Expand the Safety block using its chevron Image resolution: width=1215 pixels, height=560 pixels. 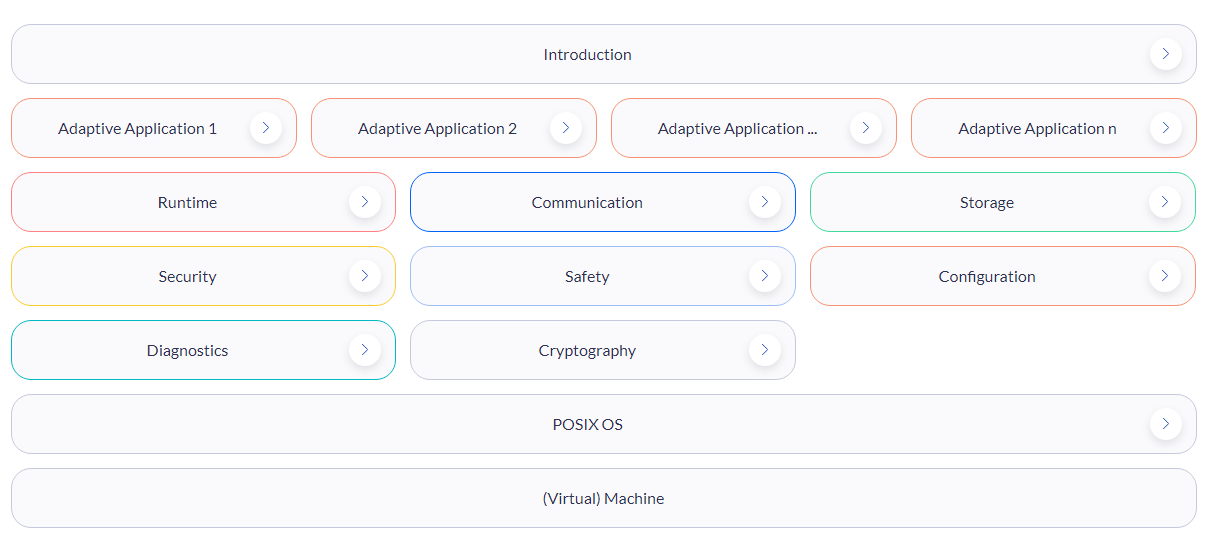(764, 276)
